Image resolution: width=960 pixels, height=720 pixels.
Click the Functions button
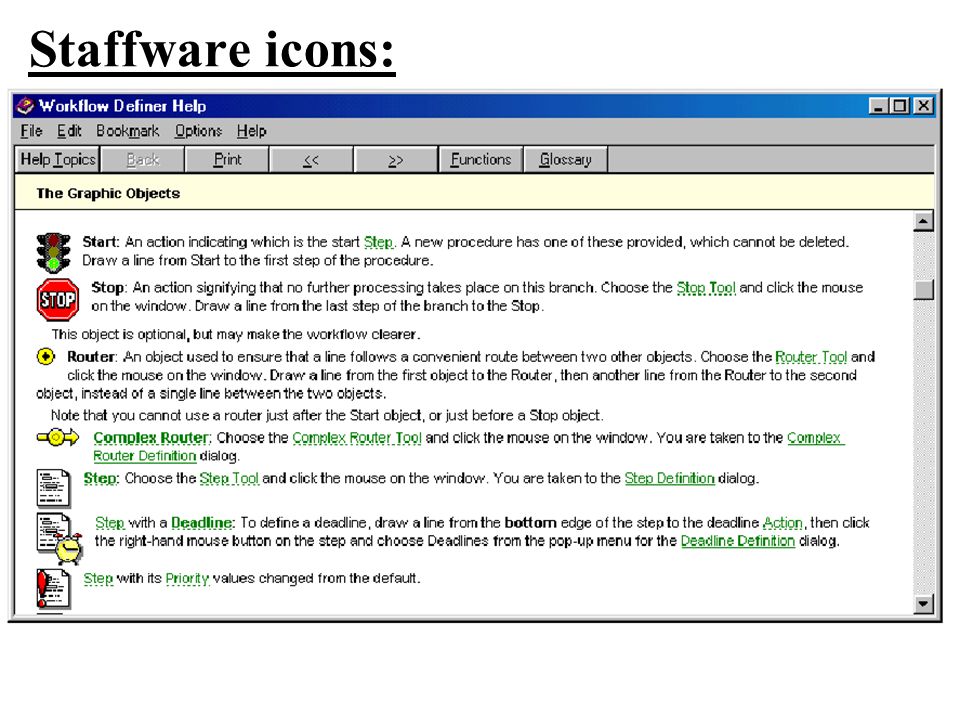pyautogui.click(x=481, y=159)
